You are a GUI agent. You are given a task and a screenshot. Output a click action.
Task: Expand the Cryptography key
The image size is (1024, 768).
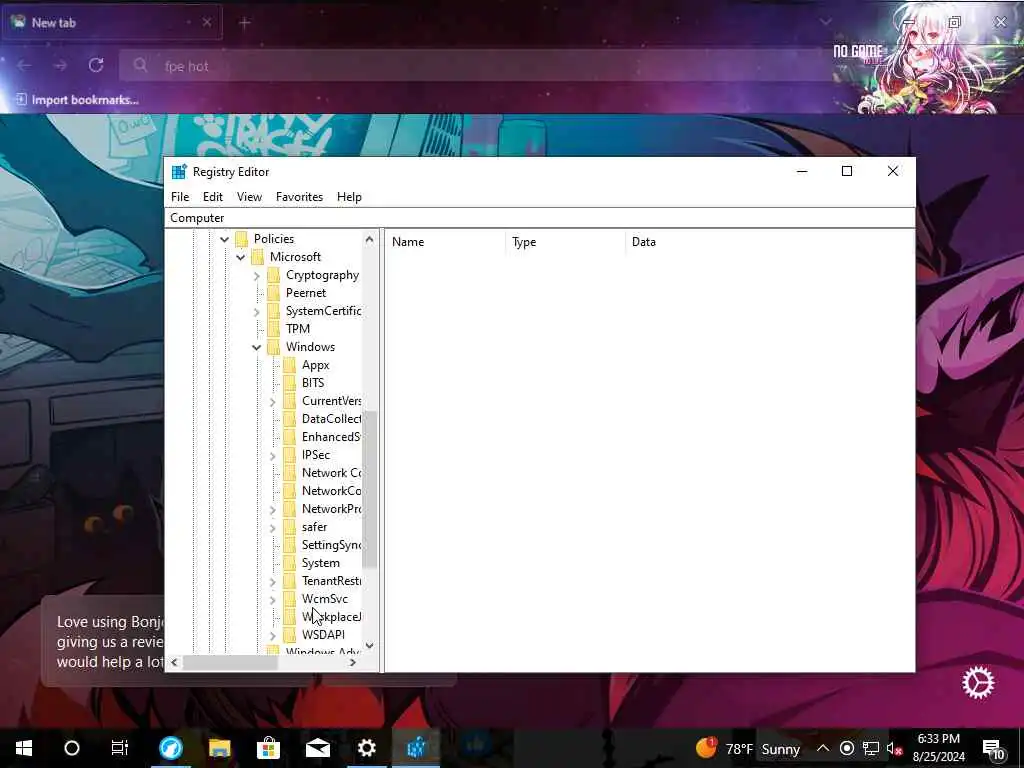(x=257, y=276)
